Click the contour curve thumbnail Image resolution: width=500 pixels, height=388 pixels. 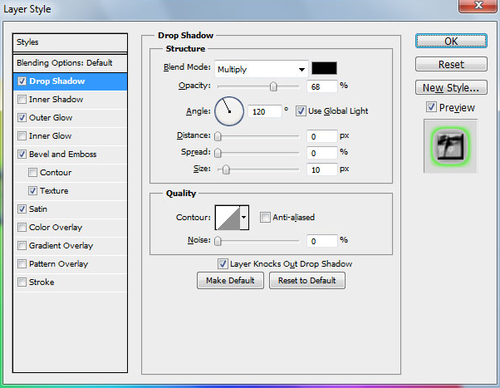click(228, 217)
